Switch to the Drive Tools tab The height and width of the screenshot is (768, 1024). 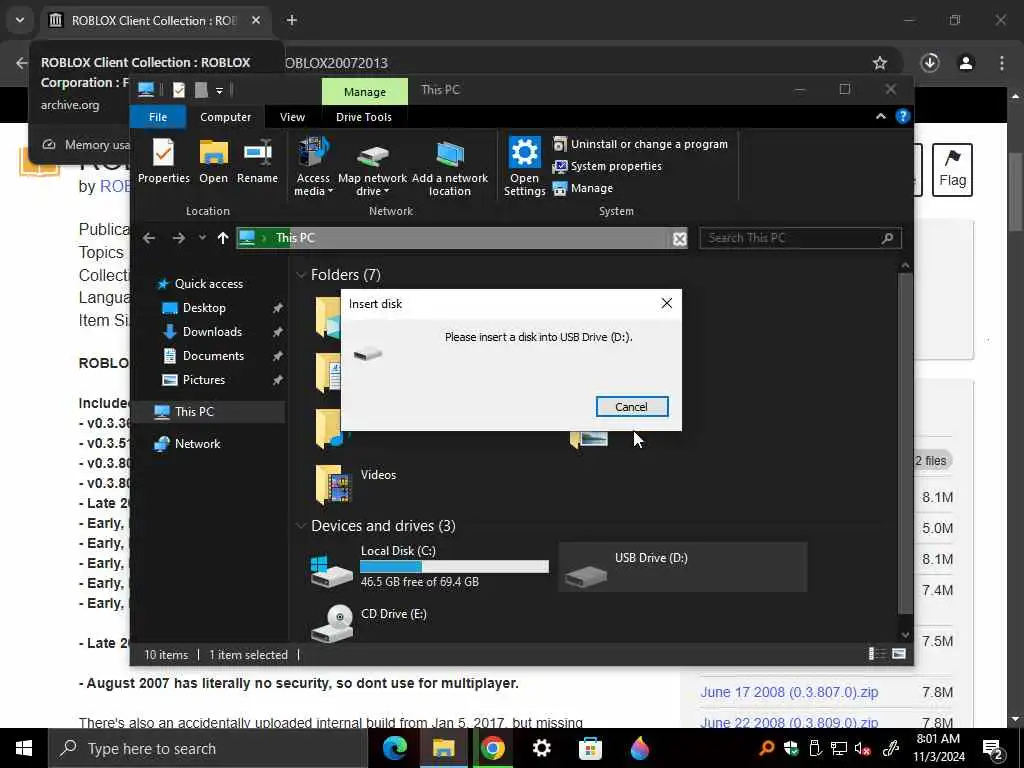(x=364, y=117)
